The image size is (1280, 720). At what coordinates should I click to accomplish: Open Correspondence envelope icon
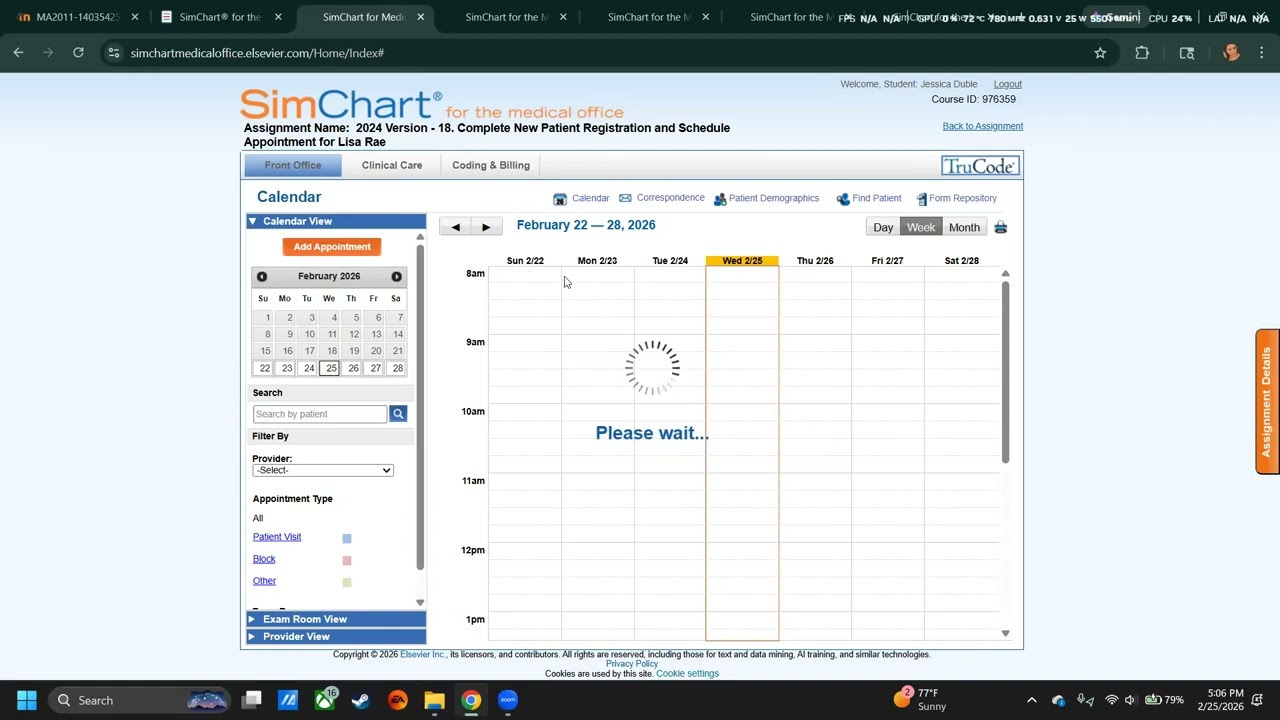click(x=625, y=198)
